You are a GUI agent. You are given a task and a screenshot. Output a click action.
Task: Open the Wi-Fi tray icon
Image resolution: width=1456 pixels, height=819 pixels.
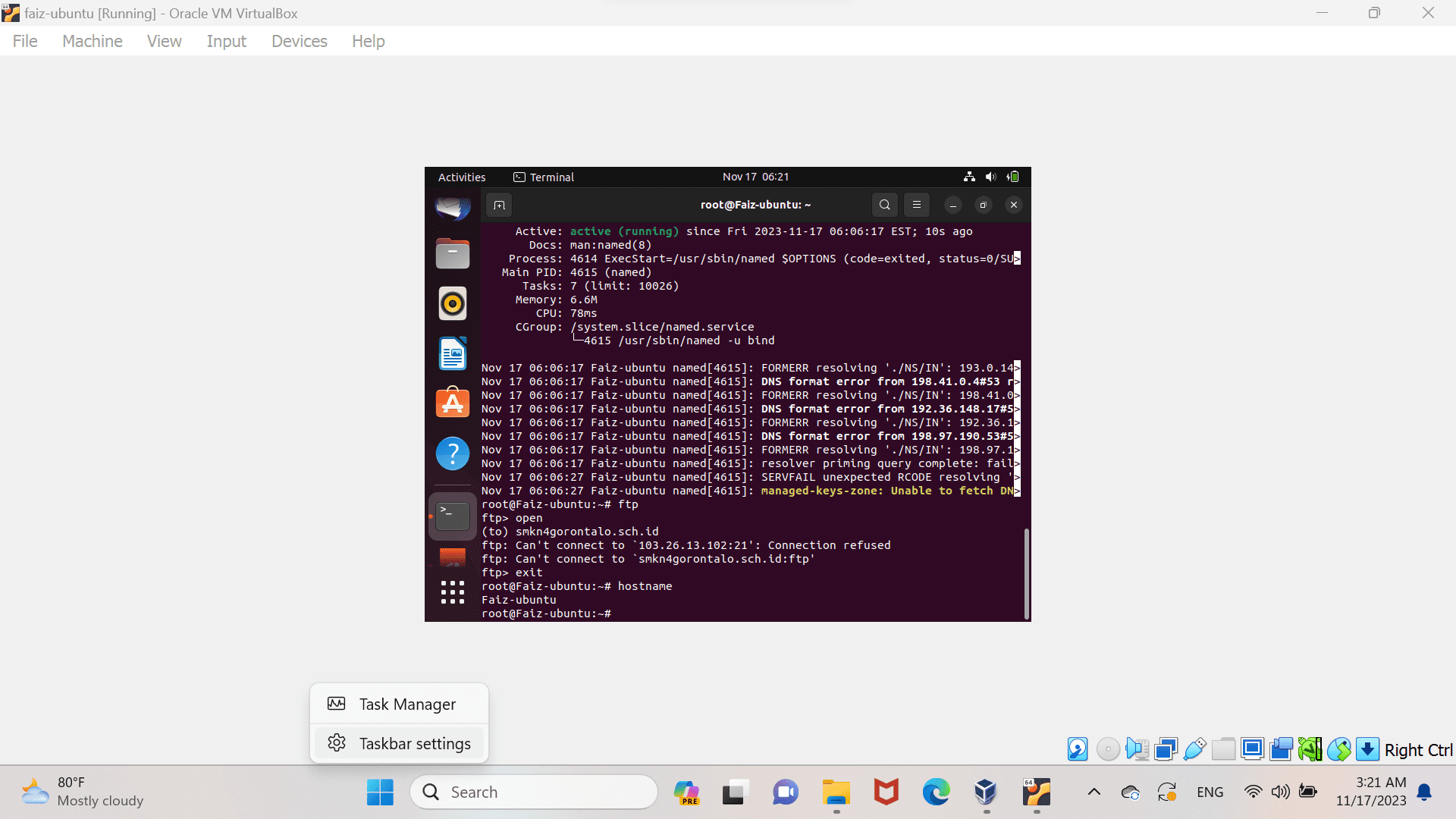click(1254, 792)
